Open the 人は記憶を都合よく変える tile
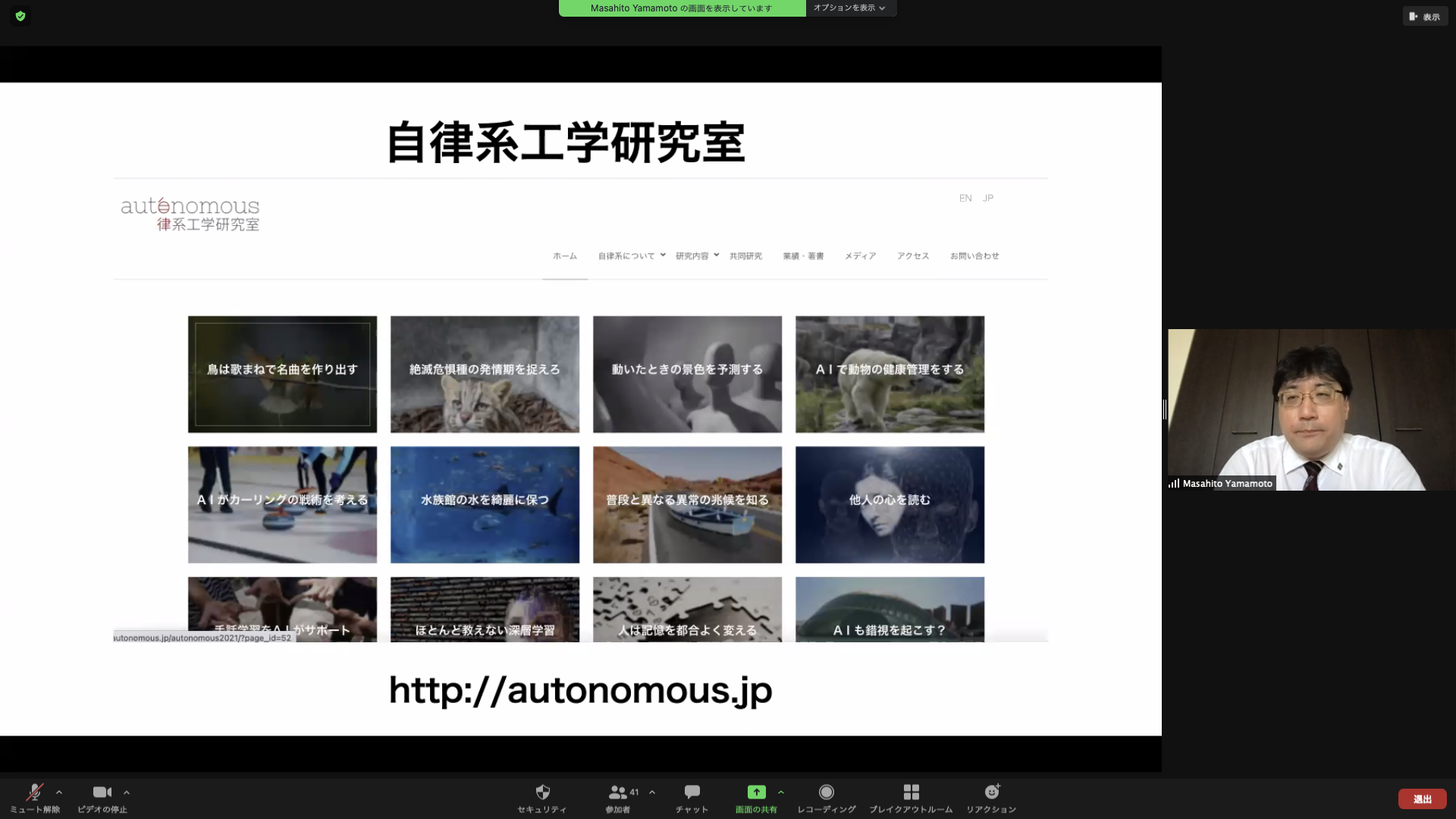This screenshot has width=1456, height=819. tap(687, 610)
